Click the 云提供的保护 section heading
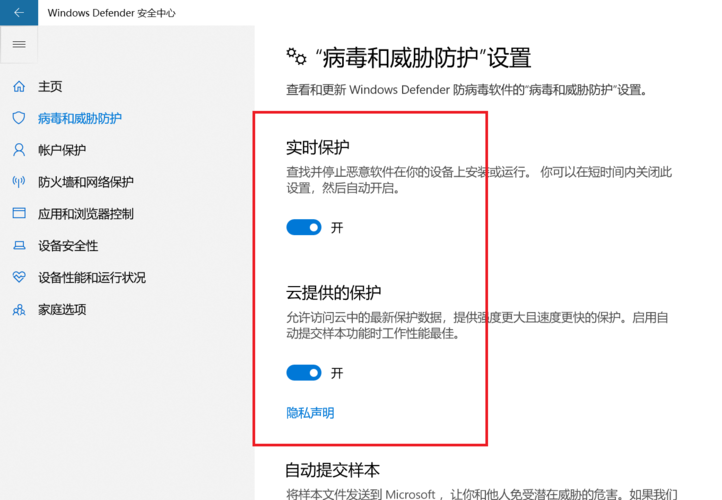The image size is (722, 500). [333, 292]
